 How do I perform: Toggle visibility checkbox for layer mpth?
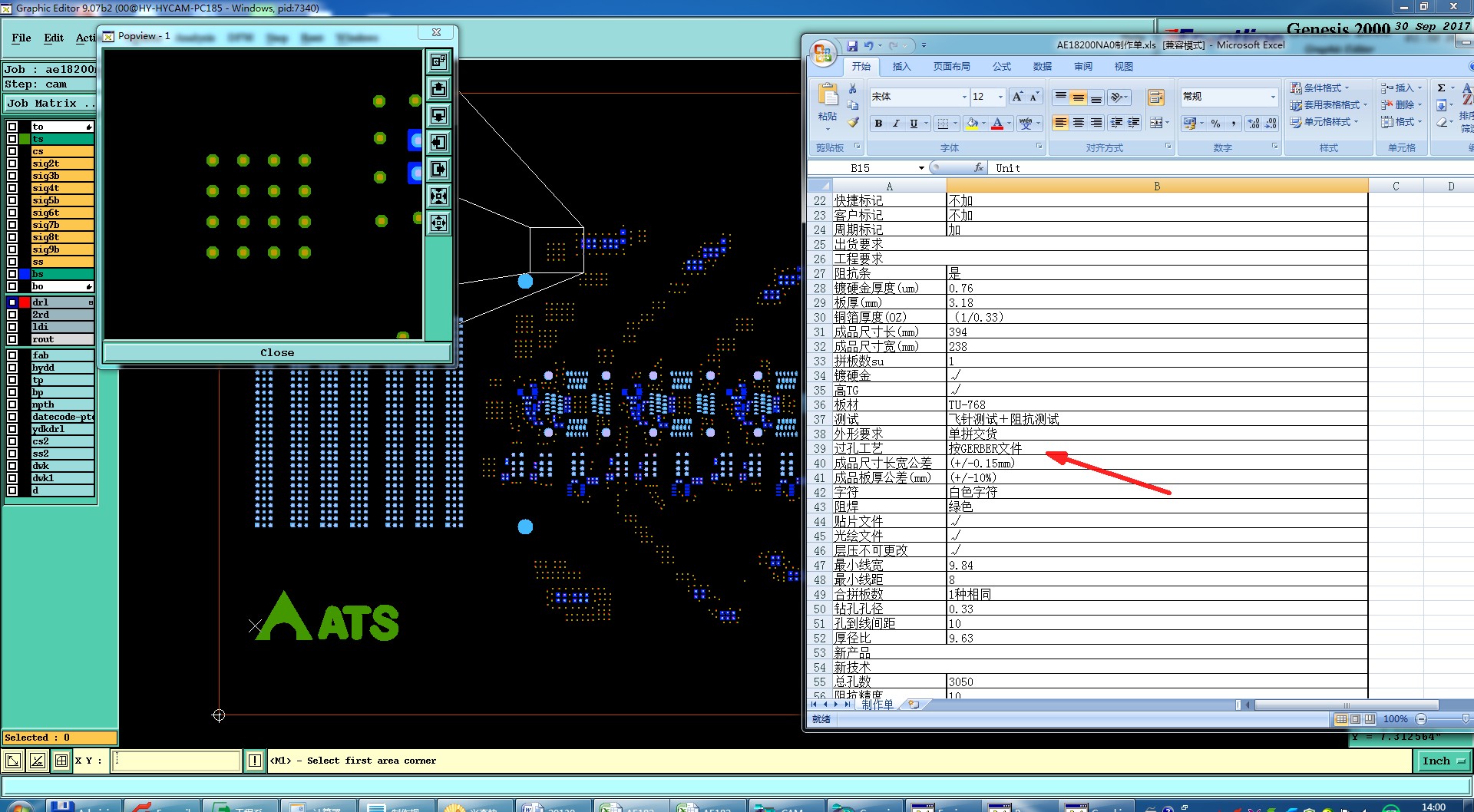[x=12, y=404]
